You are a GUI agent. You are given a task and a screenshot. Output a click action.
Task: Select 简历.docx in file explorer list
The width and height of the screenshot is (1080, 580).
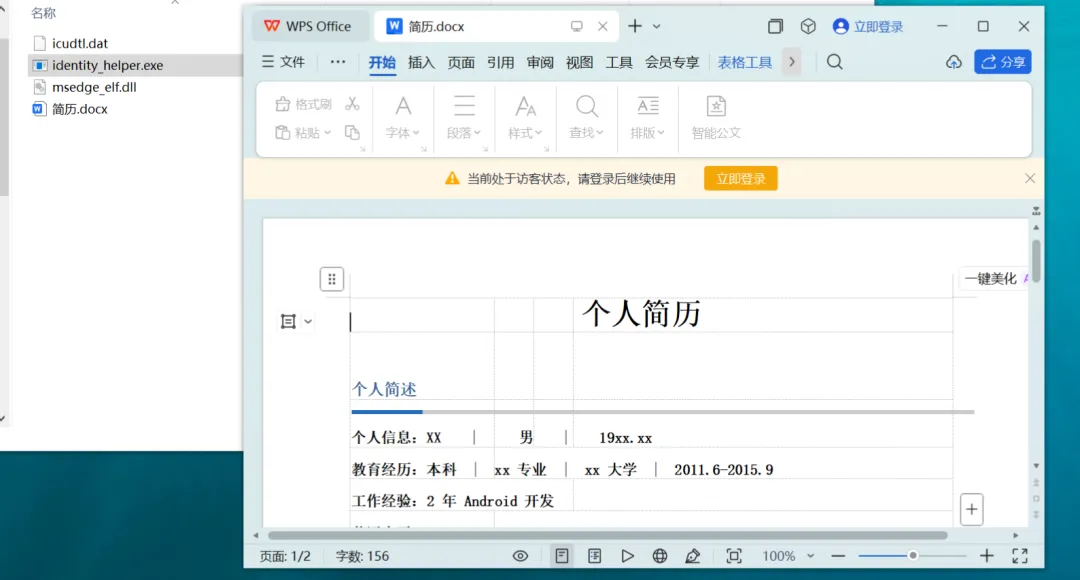tap(79, 109)
